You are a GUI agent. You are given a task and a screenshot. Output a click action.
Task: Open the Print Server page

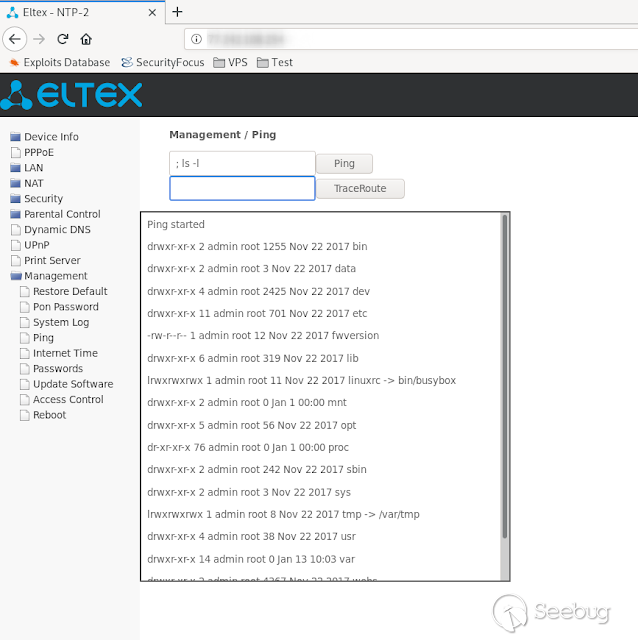coord(46,260)
